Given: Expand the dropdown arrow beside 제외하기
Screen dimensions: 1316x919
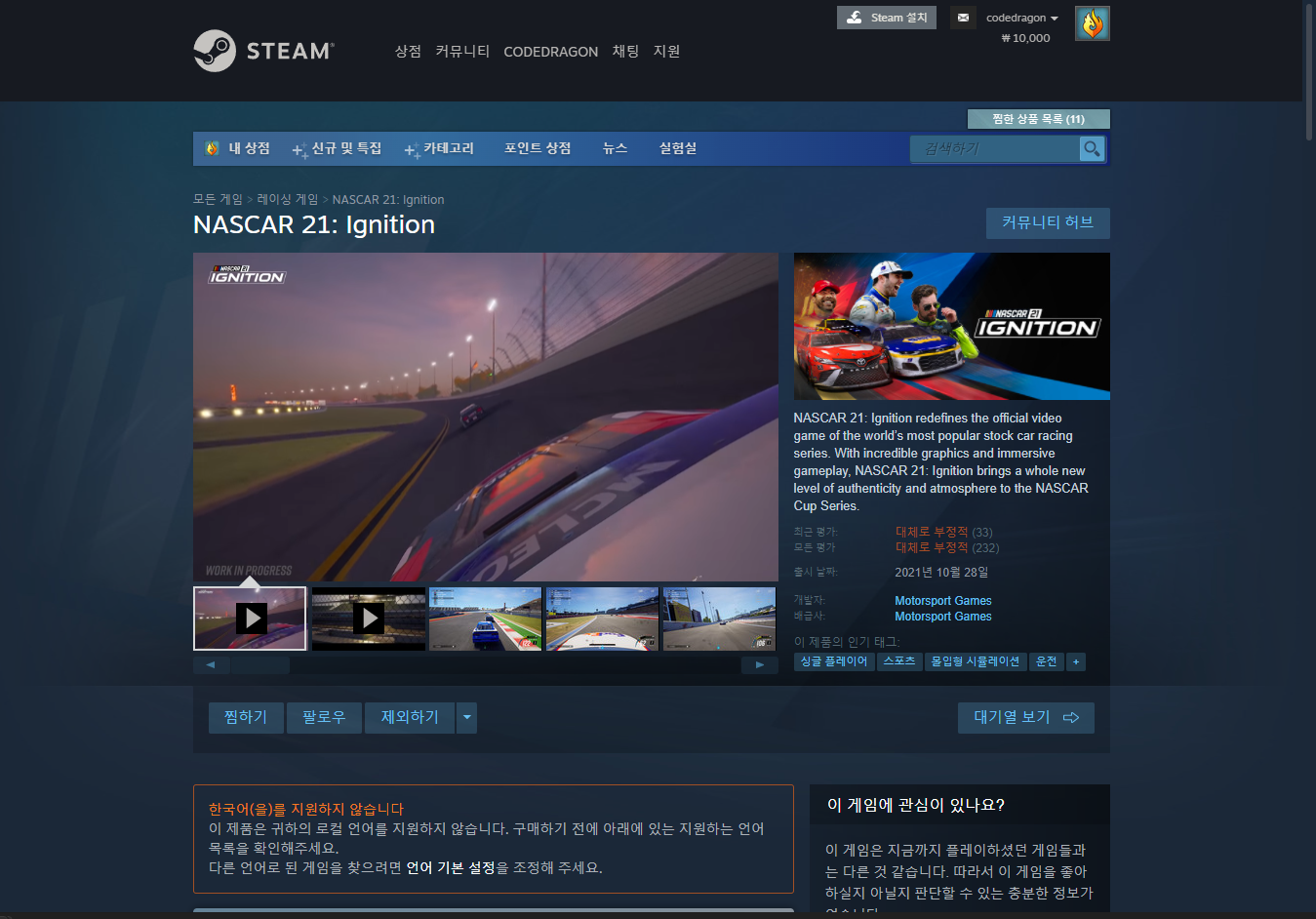Looking at the screenshot, I should 467,717.
